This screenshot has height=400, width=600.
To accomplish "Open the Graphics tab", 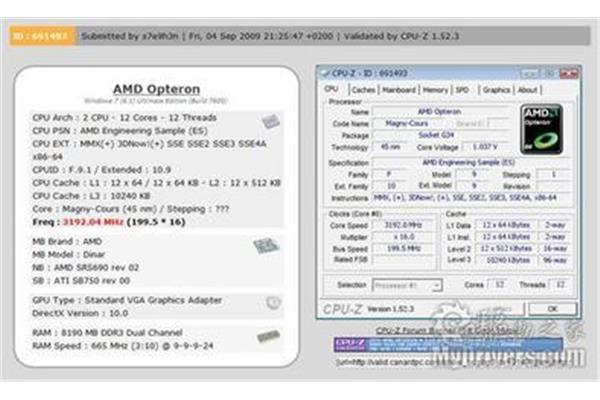I will [x=496, y=90].
